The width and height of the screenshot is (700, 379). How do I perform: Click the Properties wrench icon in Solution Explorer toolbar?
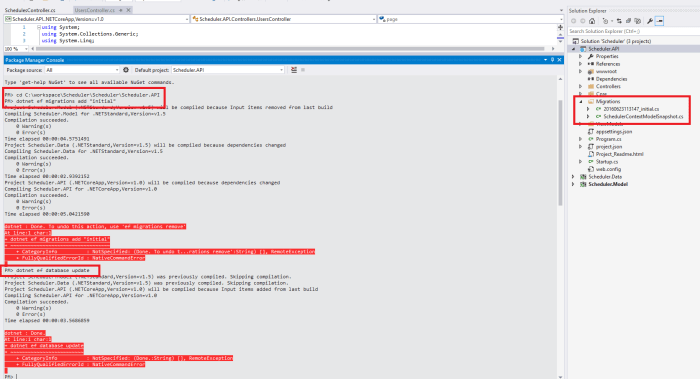[x=650, y=21]
